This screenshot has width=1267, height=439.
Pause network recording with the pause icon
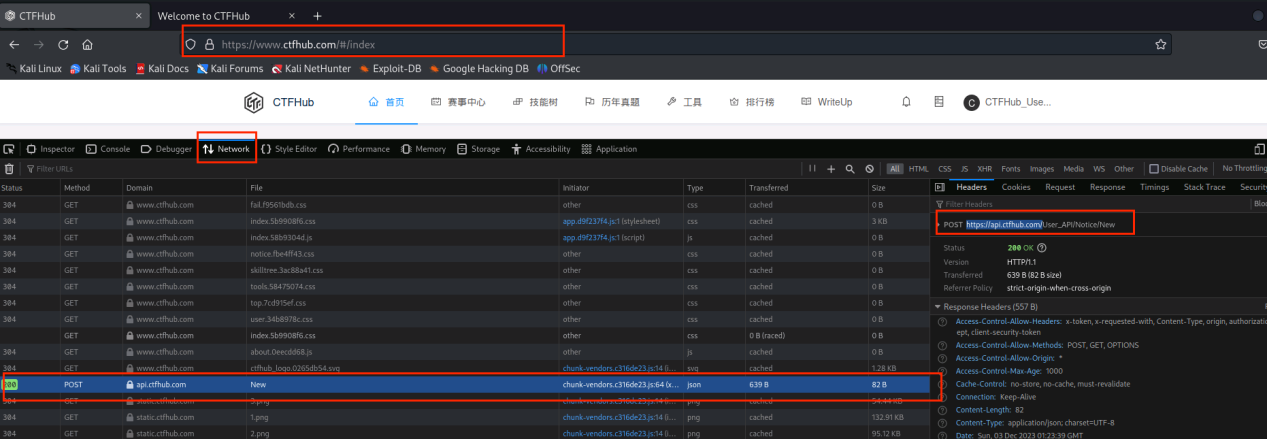812,169
